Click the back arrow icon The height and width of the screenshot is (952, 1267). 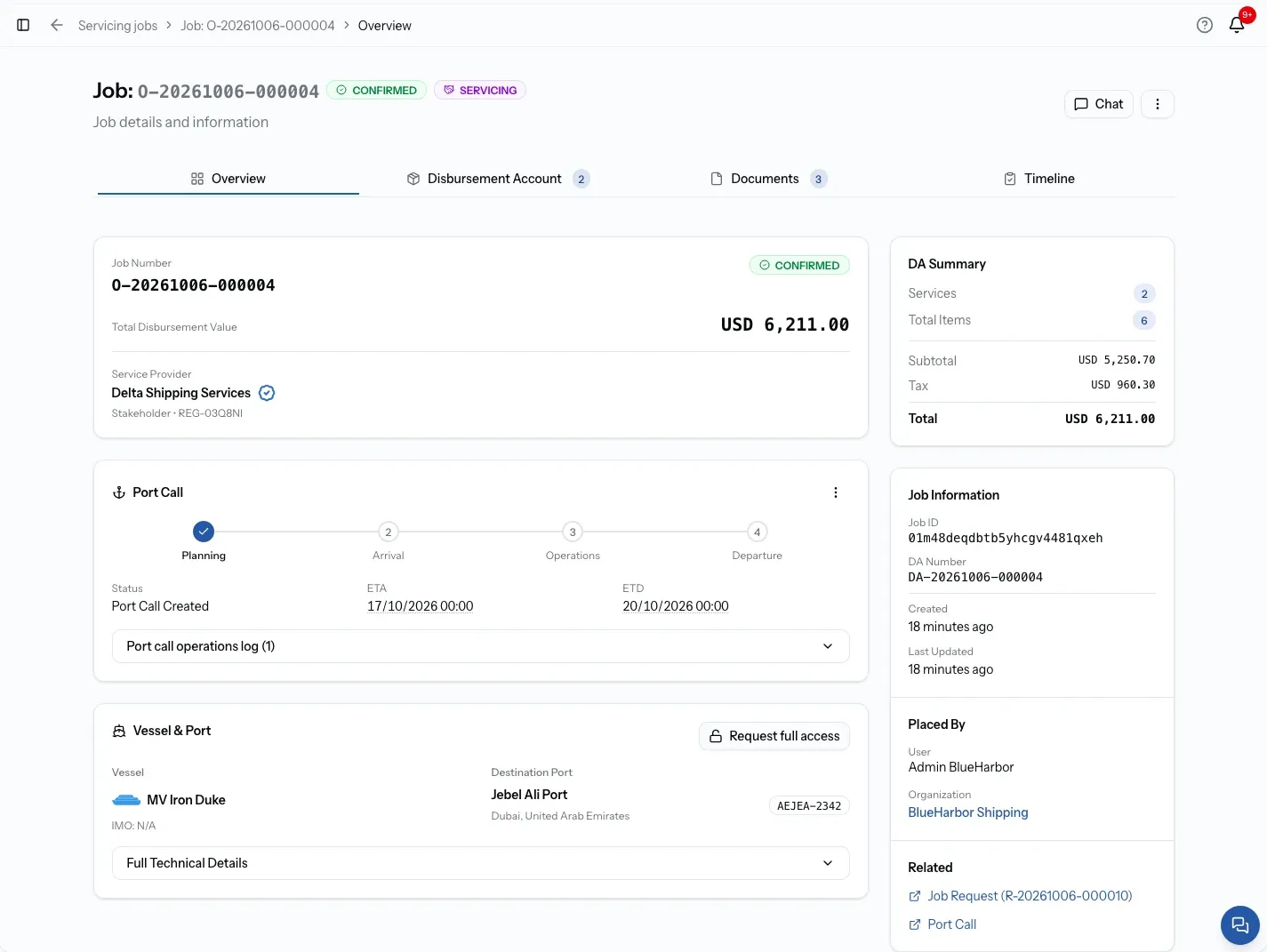pos(57,25)
